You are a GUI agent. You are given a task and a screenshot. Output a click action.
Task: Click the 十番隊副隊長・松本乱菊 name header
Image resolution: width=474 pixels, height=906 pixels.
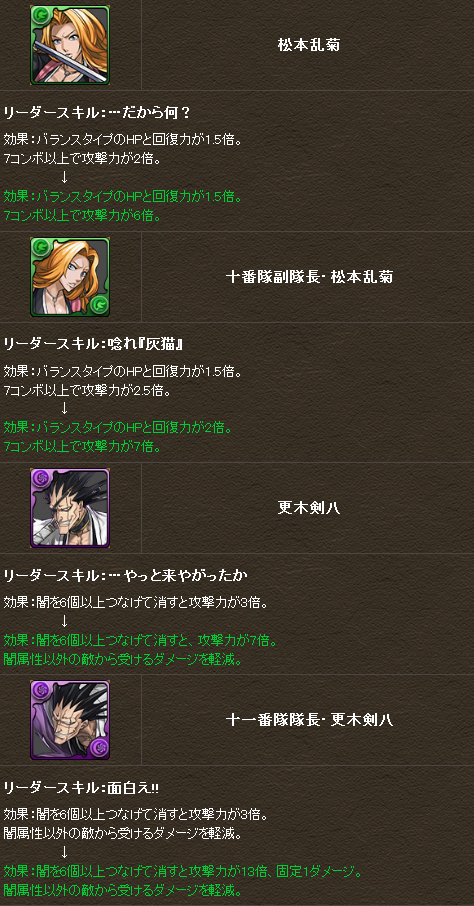pyautogui.click(x=309, y=277)
